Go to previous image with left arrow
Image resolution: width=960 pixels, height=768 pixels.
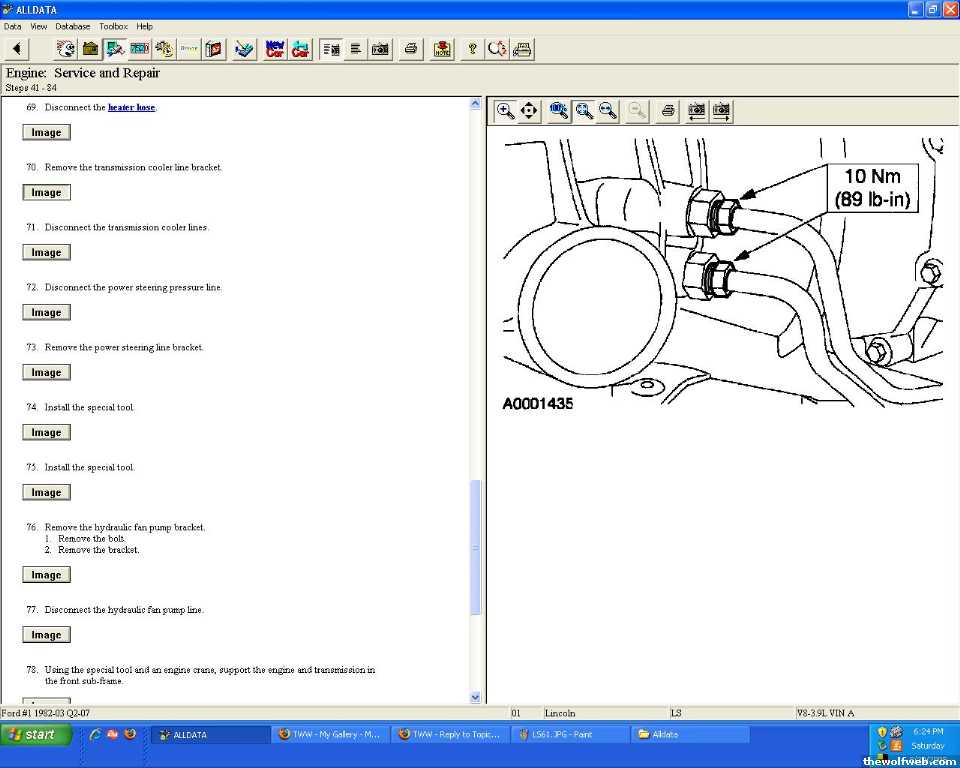(x=697, y=111)
